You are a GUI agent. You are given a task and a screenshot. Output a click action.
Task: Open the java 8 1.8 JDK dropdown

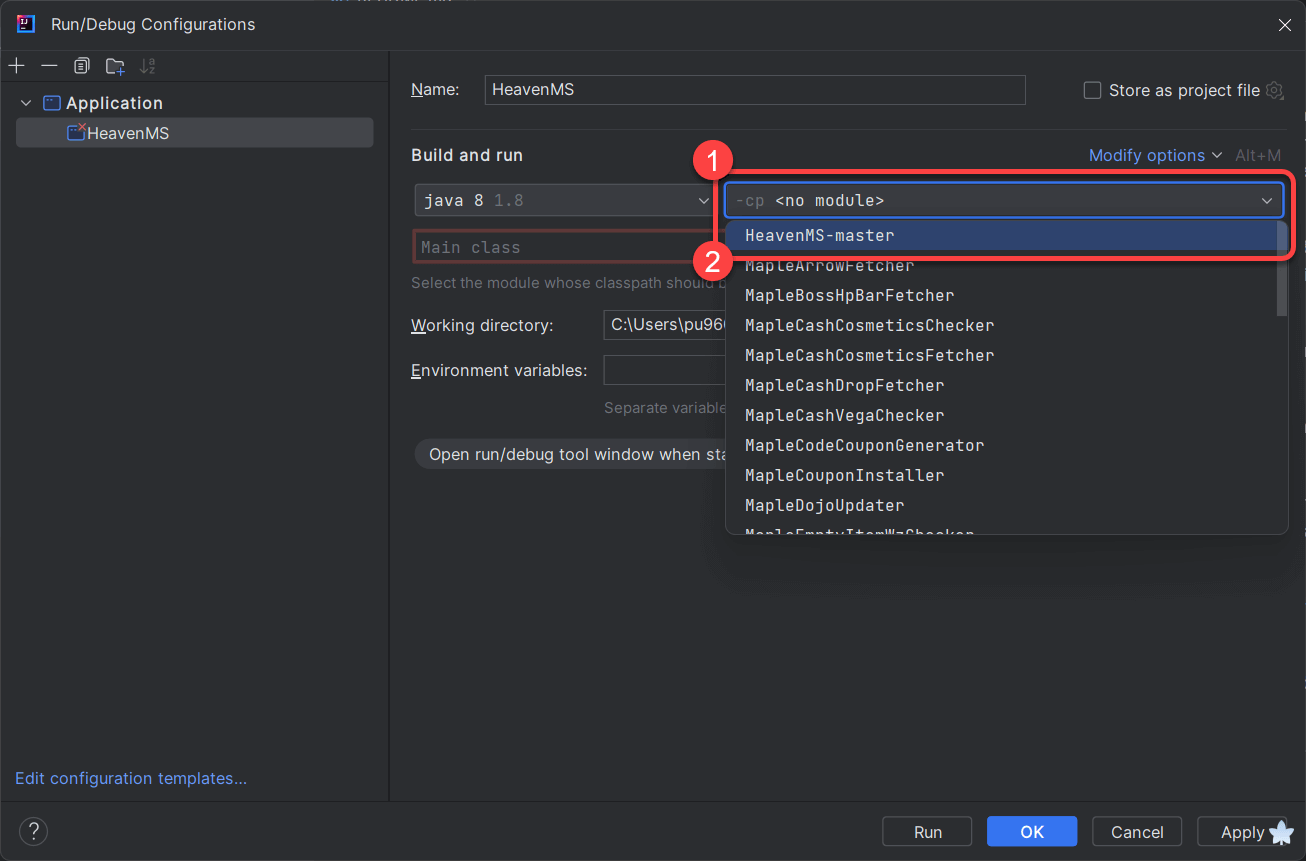(x=563, y=200)
